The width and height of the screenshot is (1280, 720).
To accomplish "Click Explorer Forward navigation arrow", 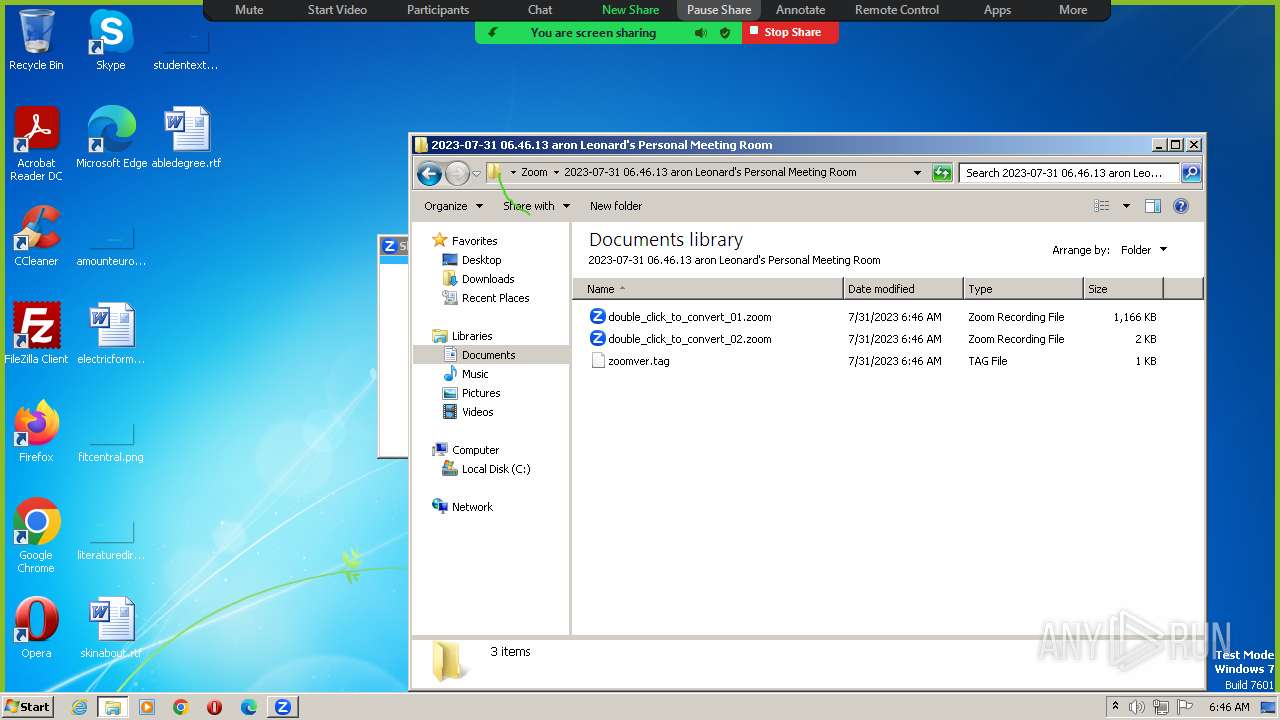I will pos(457,173).
